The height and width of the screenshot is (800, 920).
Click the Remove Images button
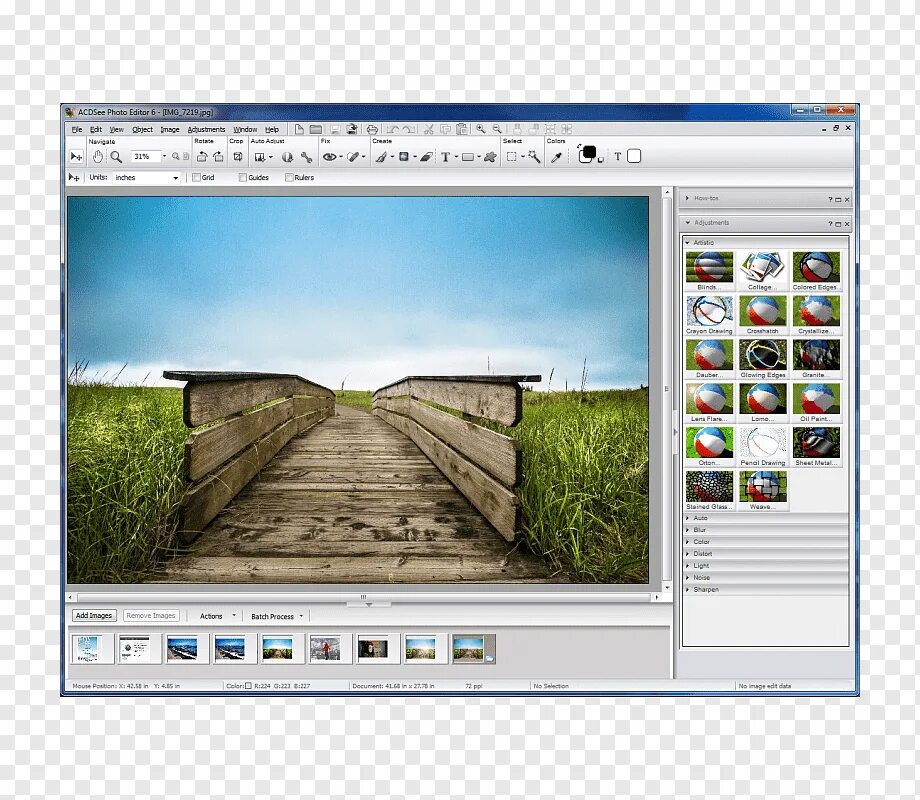[x=151, y=615]
